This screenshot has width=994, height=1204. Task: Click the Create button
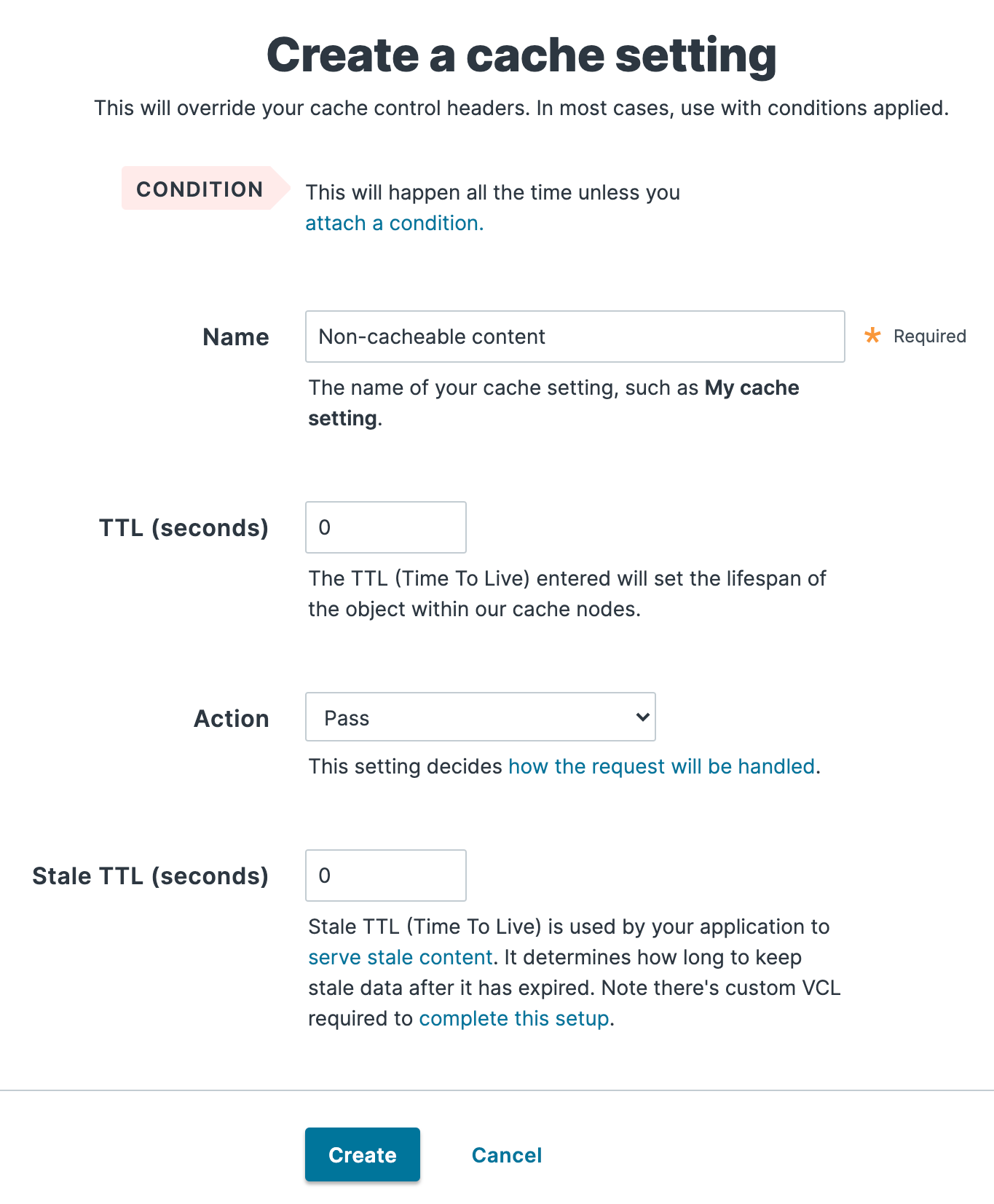tap(362, 1154)
